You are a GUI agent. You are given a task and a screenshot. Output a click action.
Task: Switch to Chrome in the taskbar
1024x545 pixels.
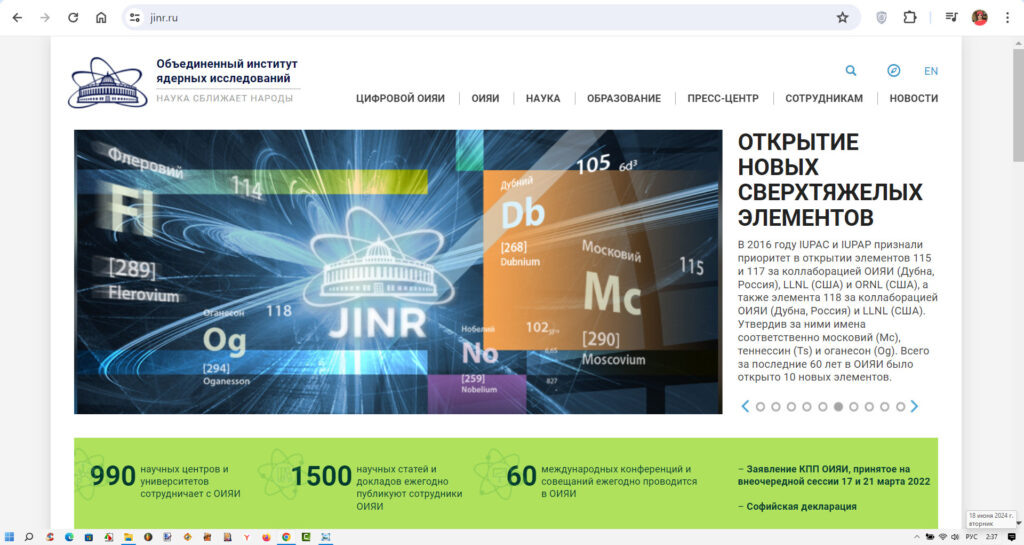click(286, 537)
